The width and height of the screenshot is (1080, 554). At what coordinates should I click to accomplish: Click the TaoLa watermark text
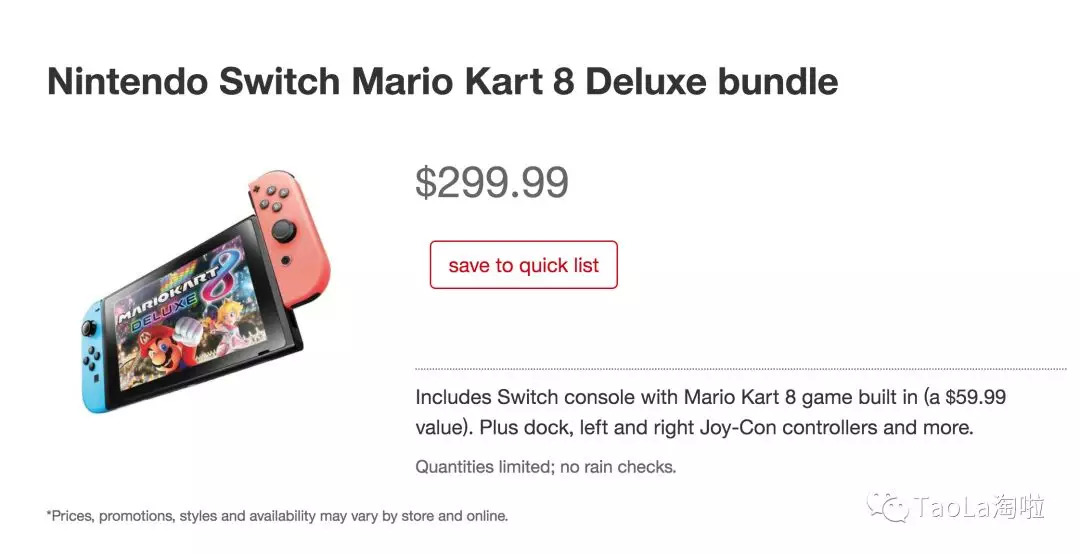point(979,507)
